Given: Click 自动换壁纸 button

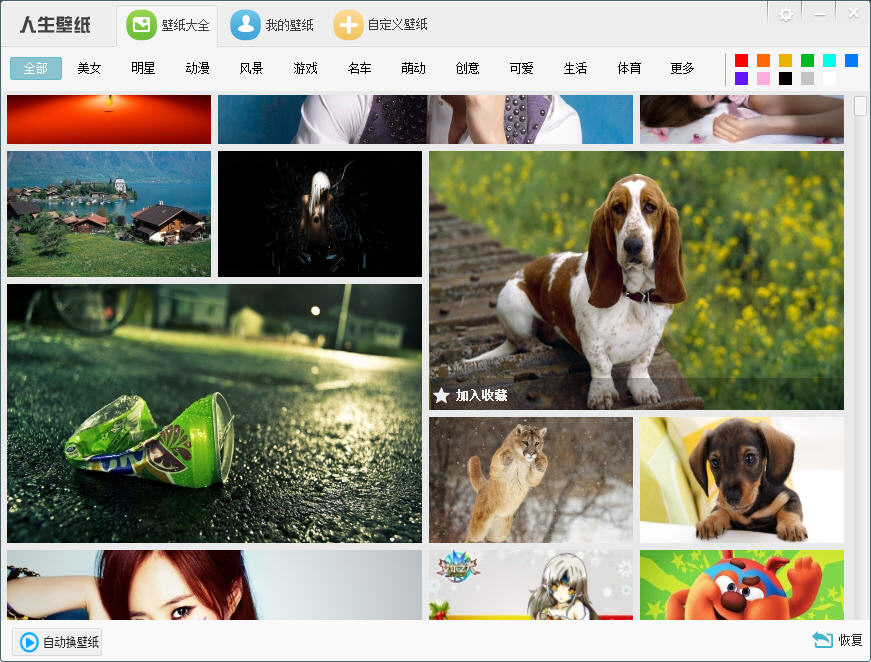Looking at the screenshot, I should [x=57, y=642].
